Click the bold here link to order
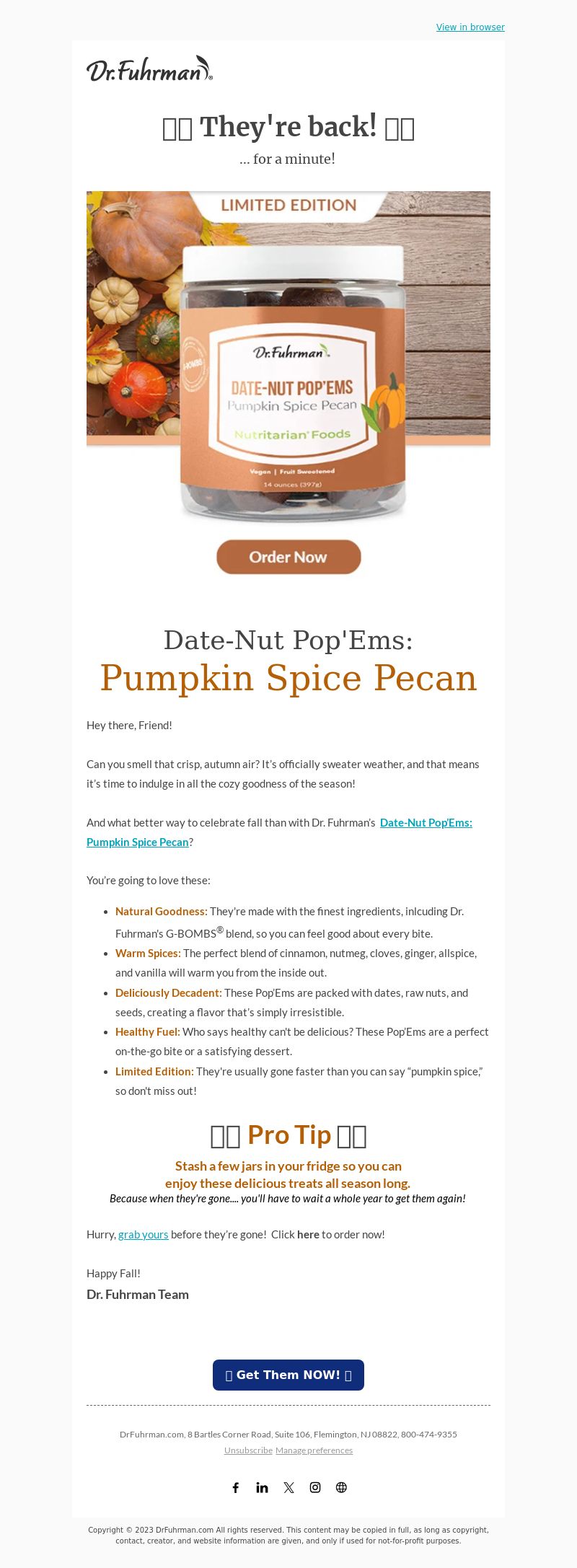The width and height of the screenshot is (577, 1568). (308, 1234)
